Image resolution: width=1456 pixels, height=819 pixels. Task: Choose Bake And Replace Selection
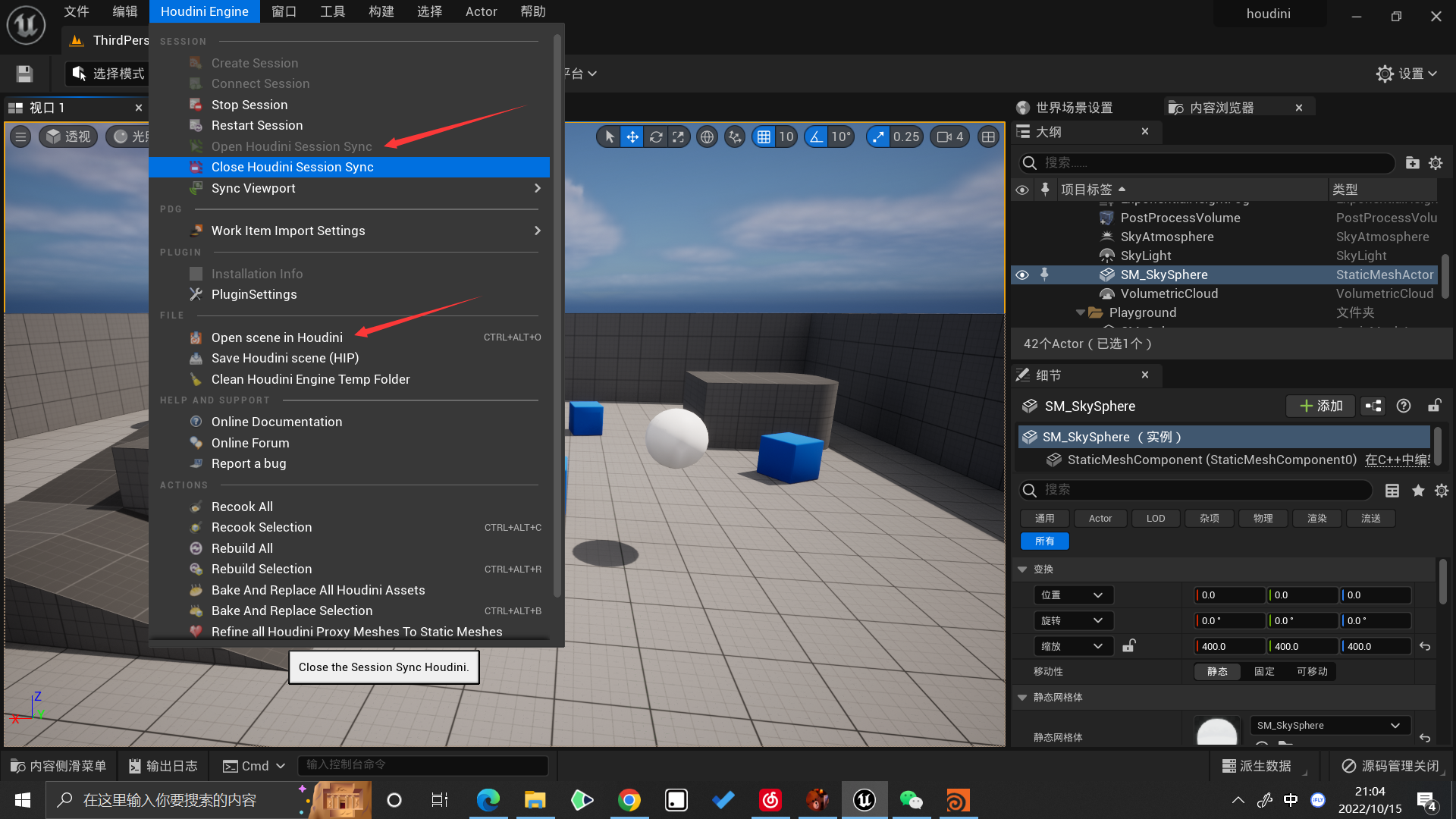pyautogui.click(x=349, y=610)
